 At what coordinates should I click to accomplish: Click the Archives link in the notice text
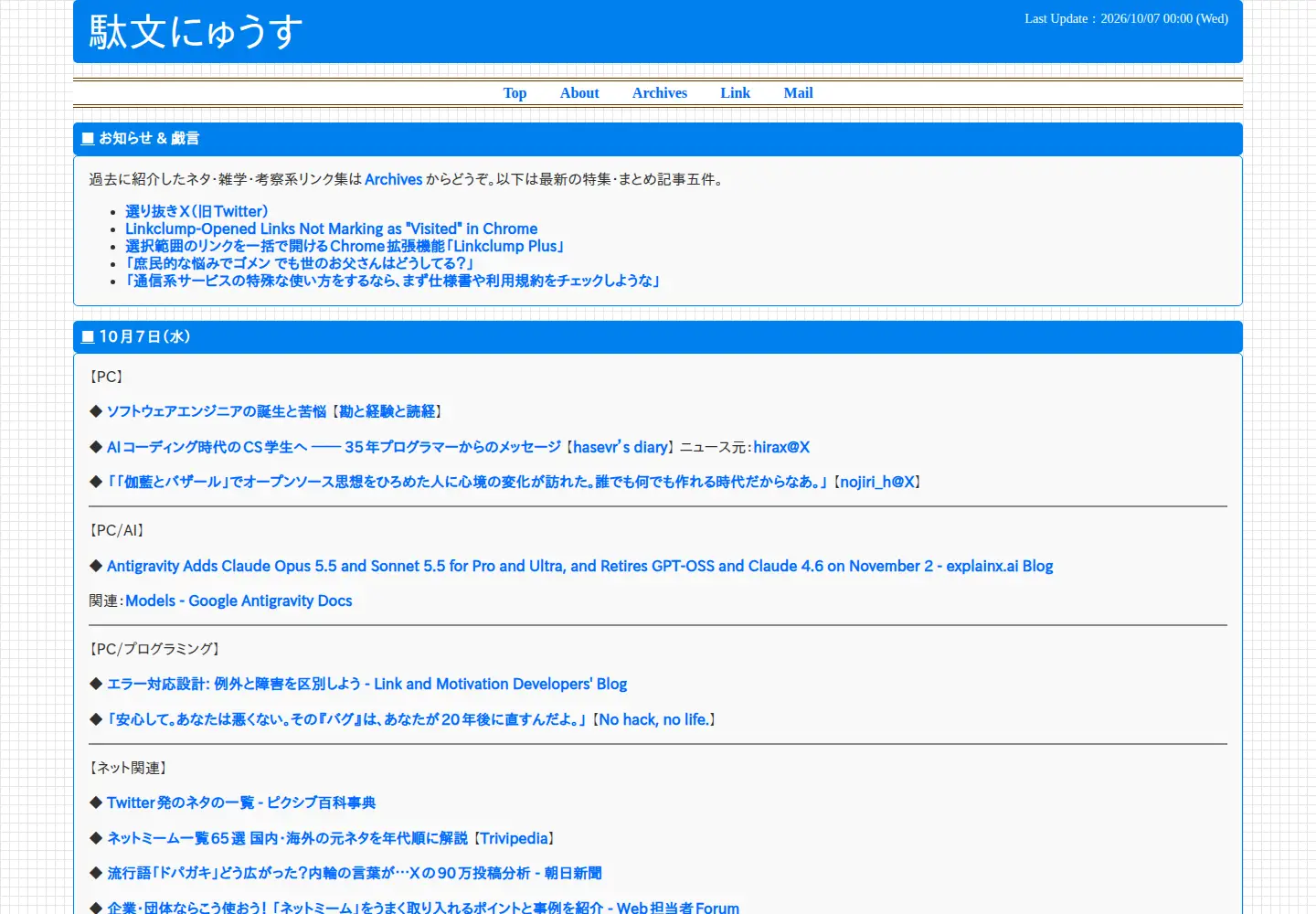tap(394, 179)
